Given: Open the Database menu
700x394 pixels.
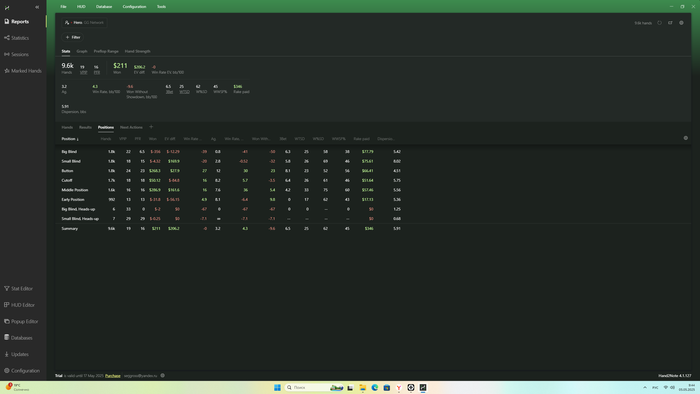Looking at the screenshot, I should click(x=104, y=7).
